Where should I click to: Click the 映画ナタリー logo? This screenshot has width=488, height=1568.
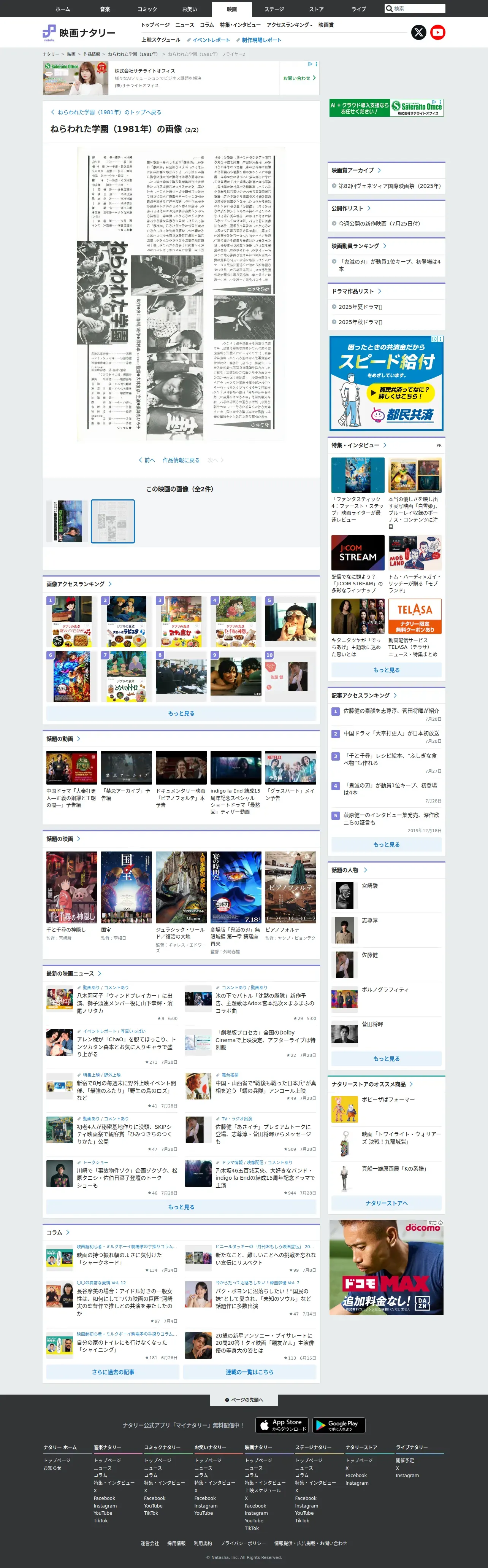[x=79, y=32]
